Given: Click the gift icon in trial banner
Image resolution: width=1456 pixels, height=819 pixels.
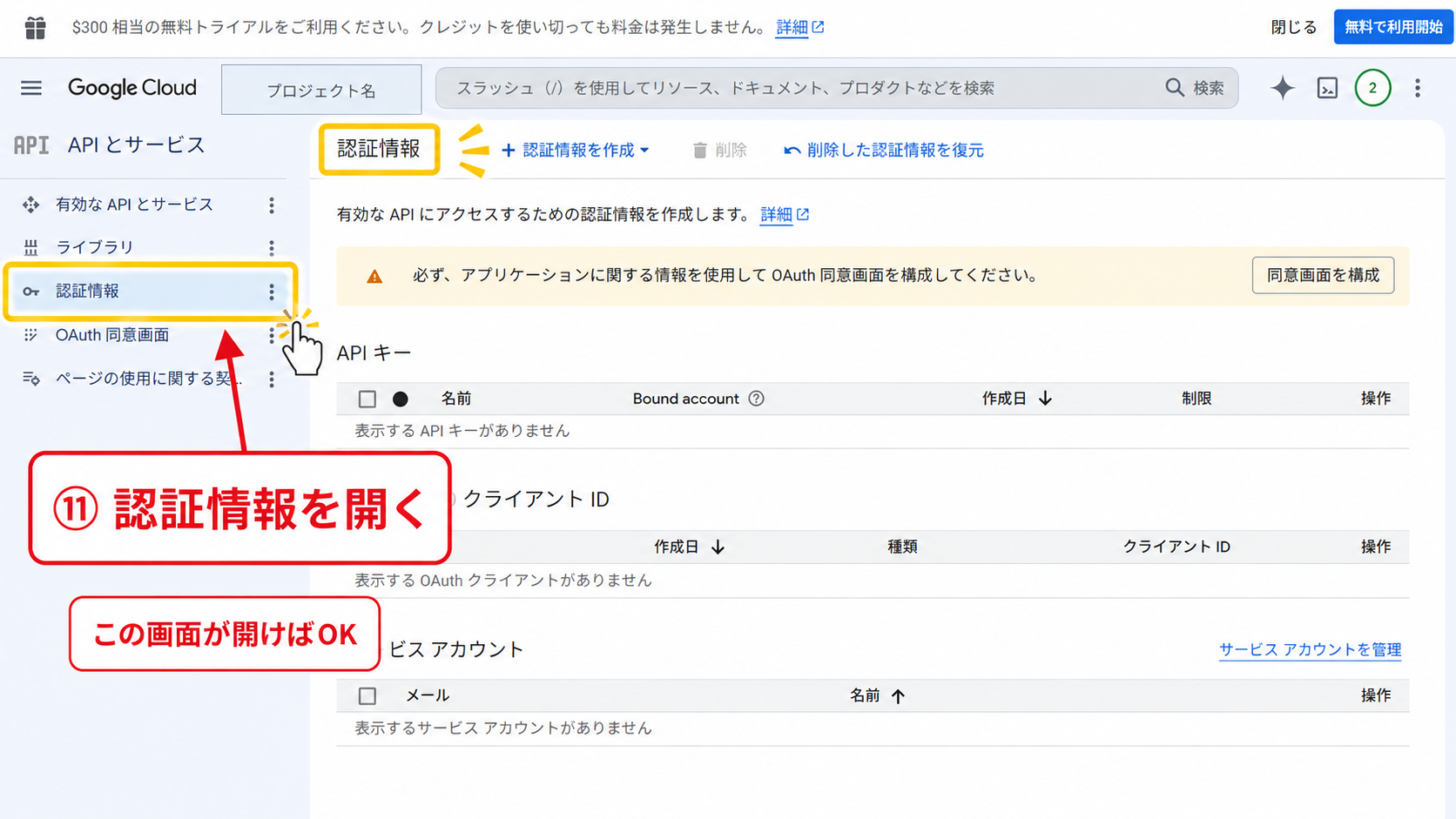Looking at the screenshot, I should point(35,28).
